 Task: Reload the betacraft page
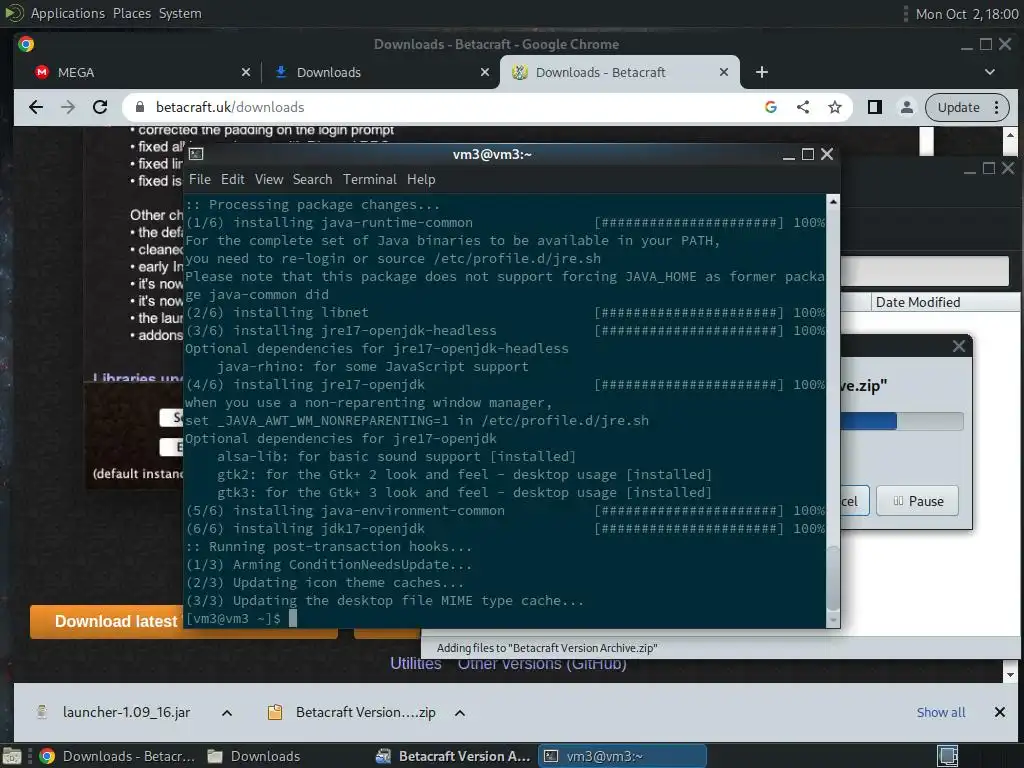tap(100, 107)
